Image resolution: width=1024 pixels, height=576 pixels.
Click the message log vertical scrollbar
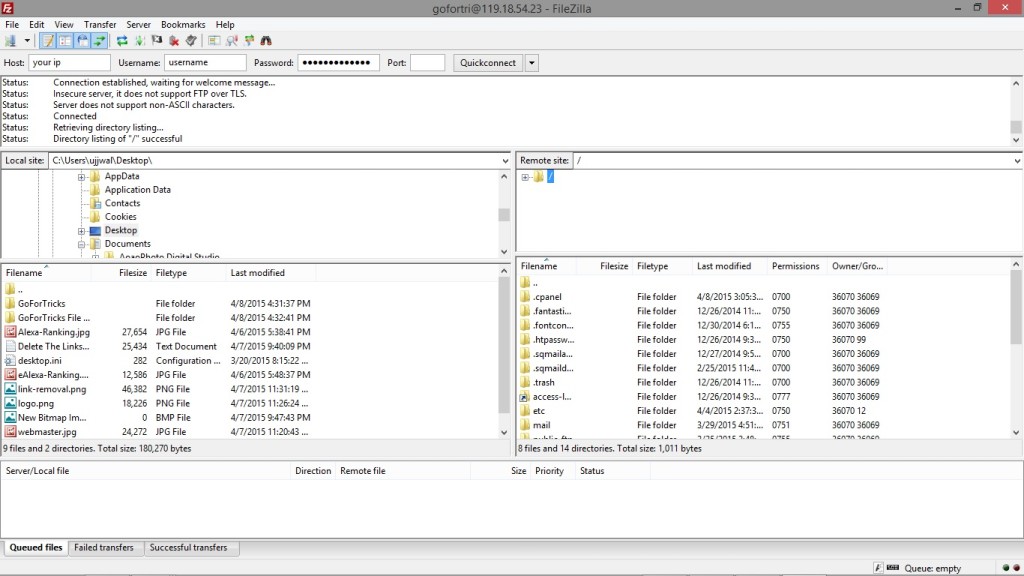pyautogui.click(x=1016, y=111)
